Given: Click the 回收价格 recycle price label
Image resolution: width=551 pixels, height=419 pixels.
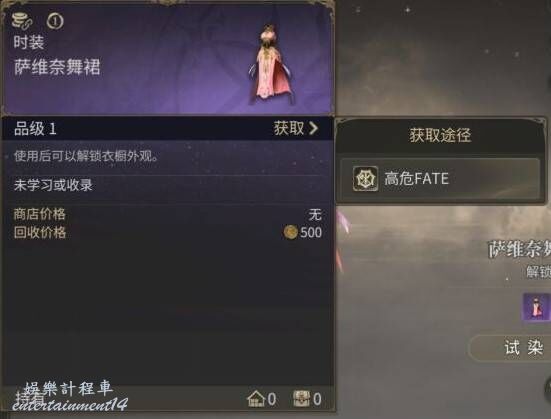Looking at the screenshot, I should [40, 233].
